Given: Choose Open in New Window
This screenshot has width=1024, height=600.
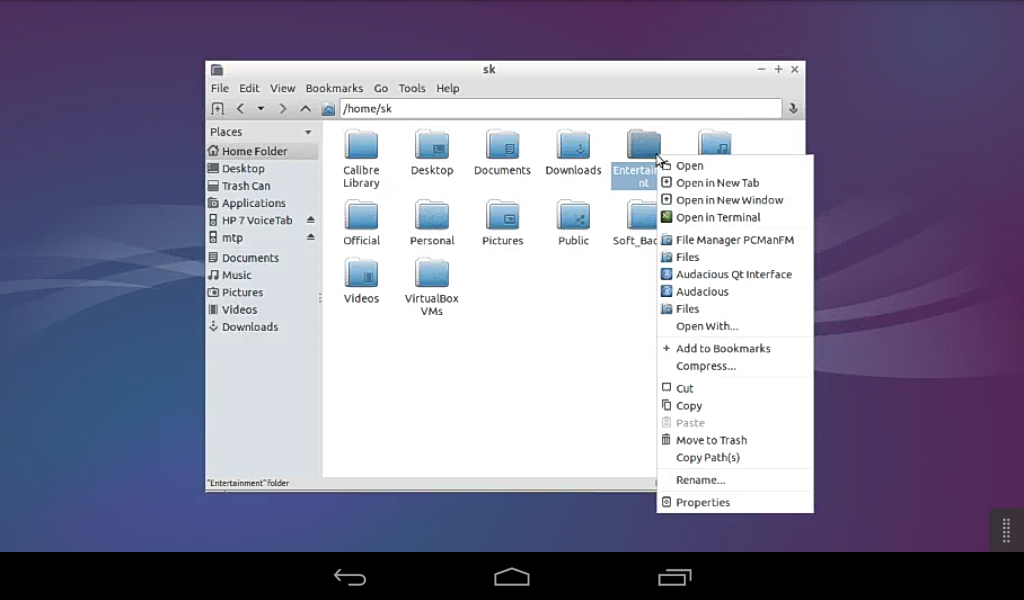Looking at the screenshot, I should click(x=735, y=200).
